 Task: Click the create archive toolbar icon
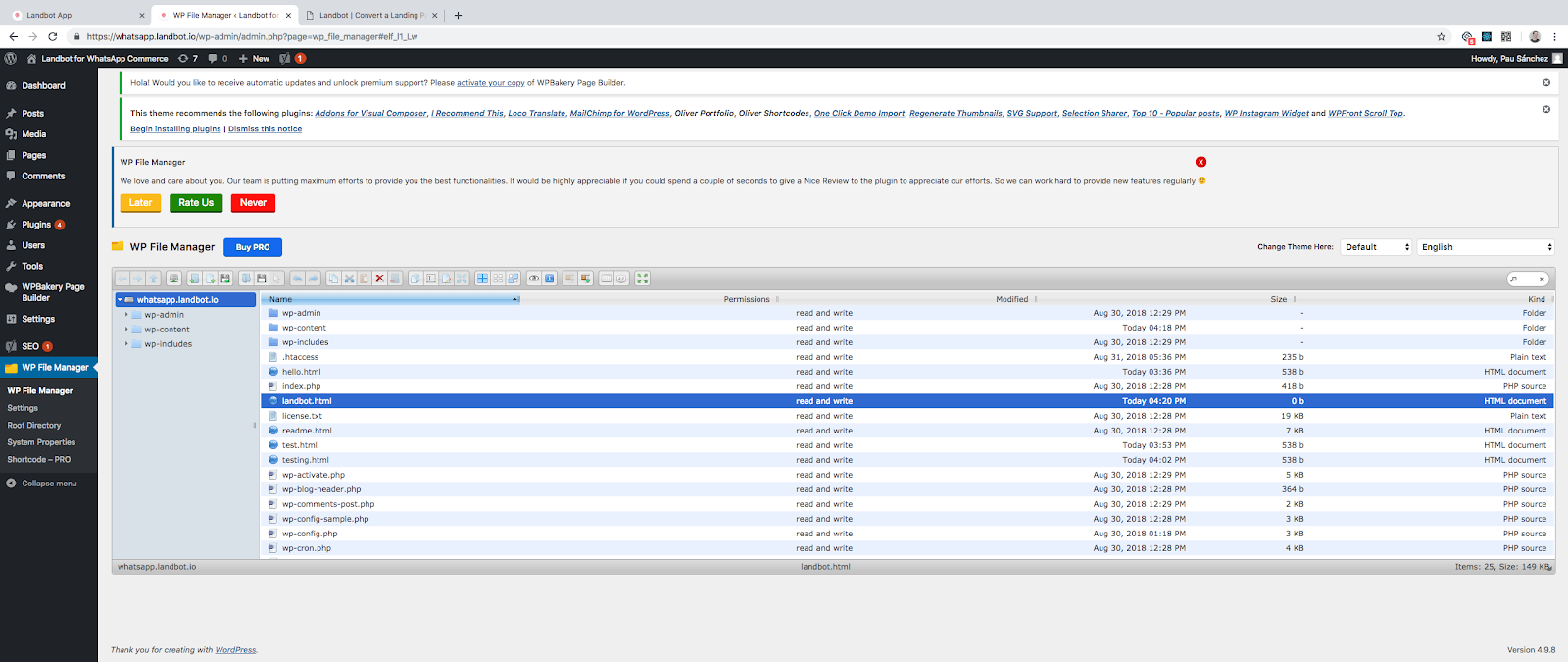[x=585, y=279]
